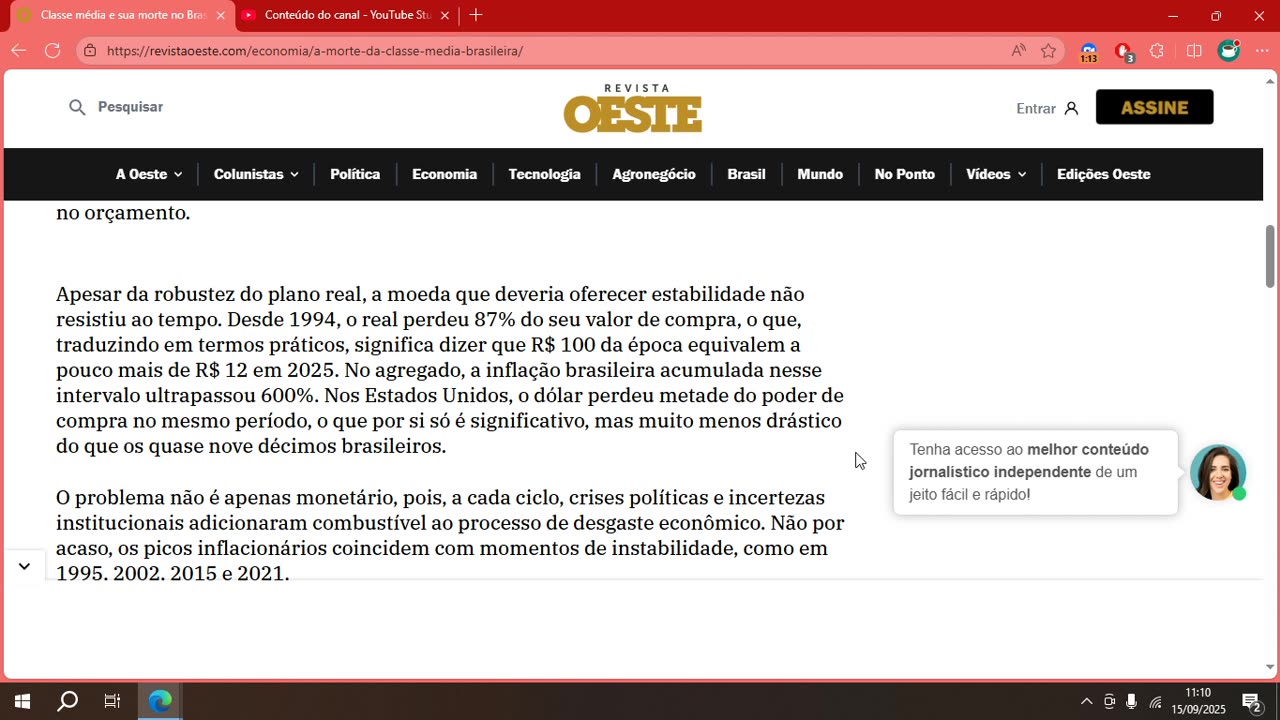Open the red shield extension with badge 3
The width and height of the screenshot is (1280, 720).
pyautogui.click(x=1124, y=52)
